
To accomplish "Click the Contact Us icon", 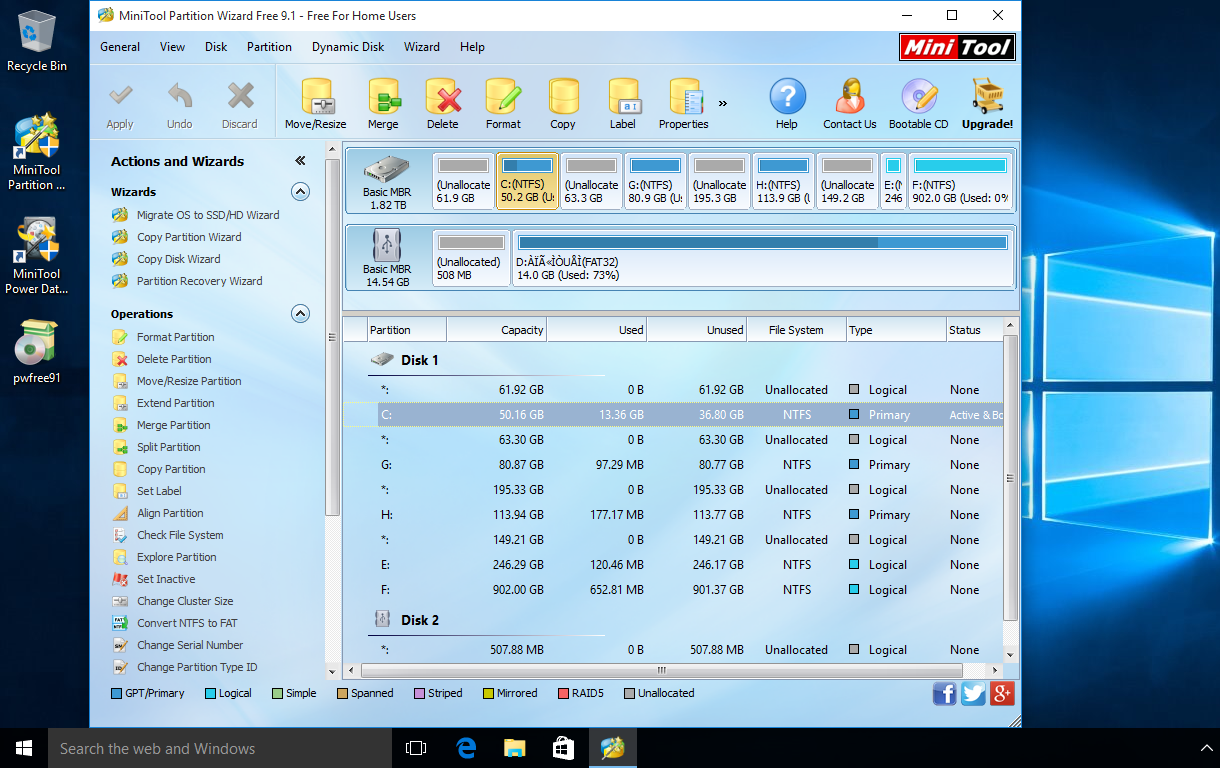I will (x=850, y=97).
